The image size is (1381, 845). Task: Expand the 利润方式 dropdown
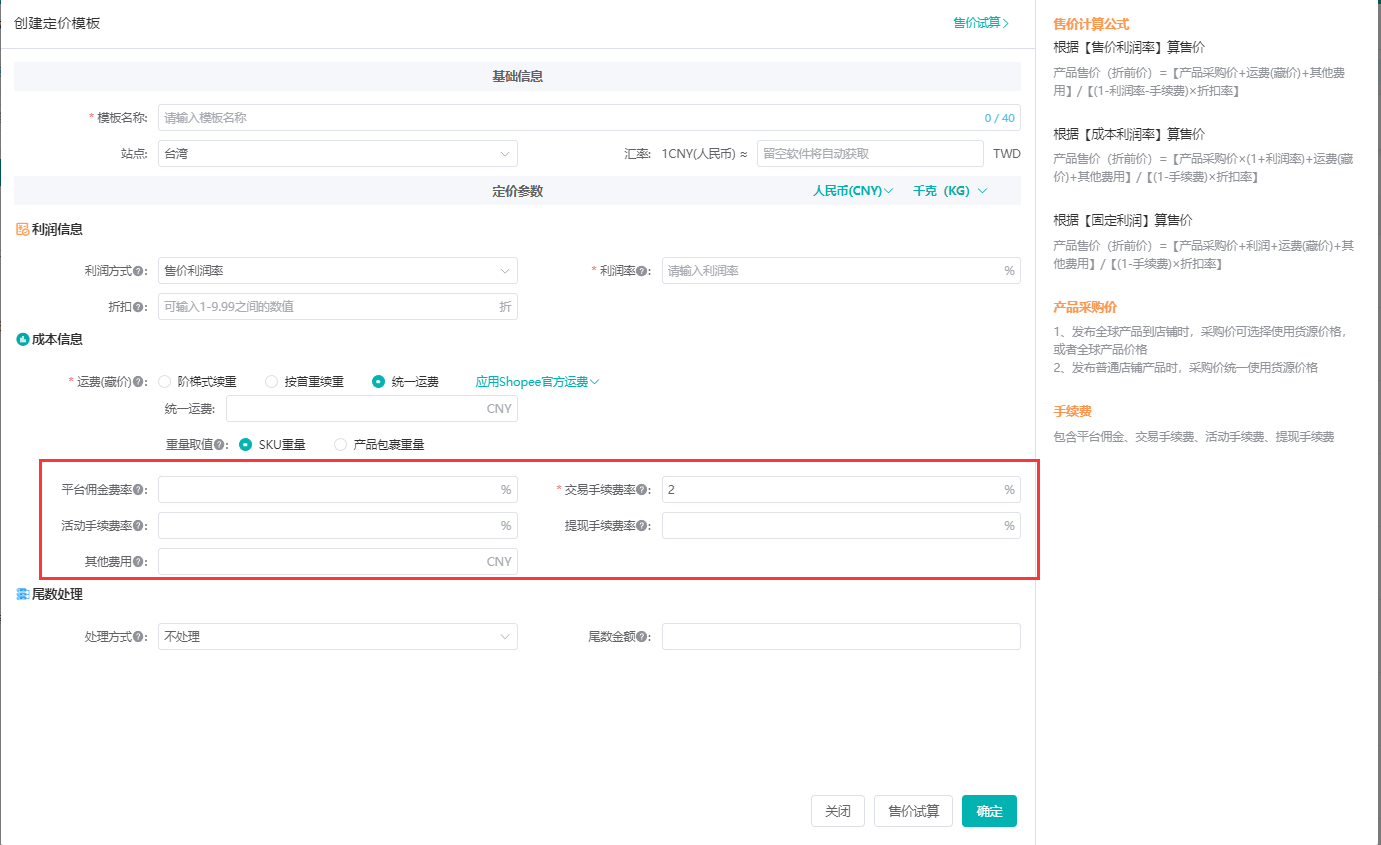337,271
